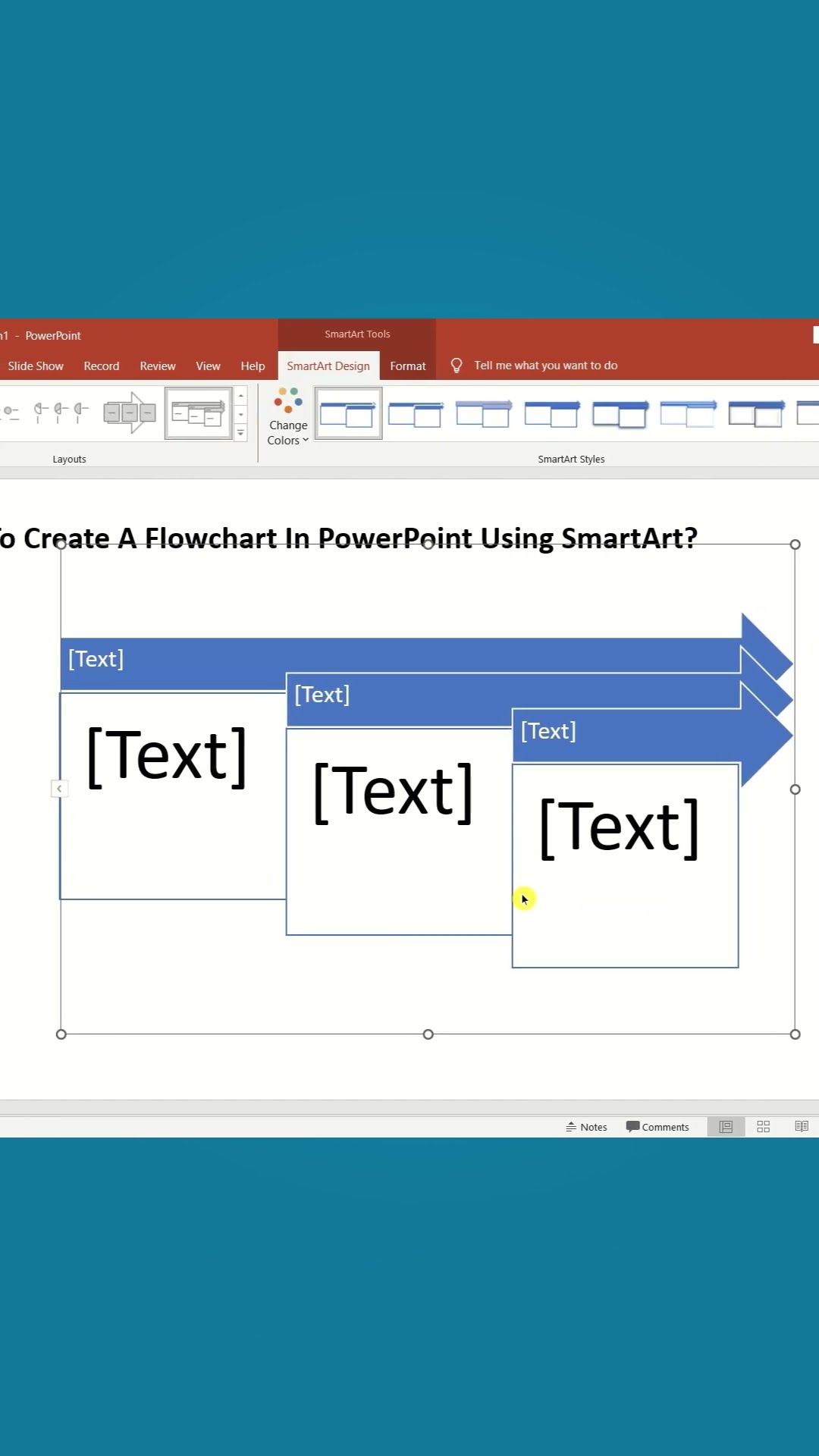Click the bottom-center SmartArt resize handle

(x=428, y=1034)
